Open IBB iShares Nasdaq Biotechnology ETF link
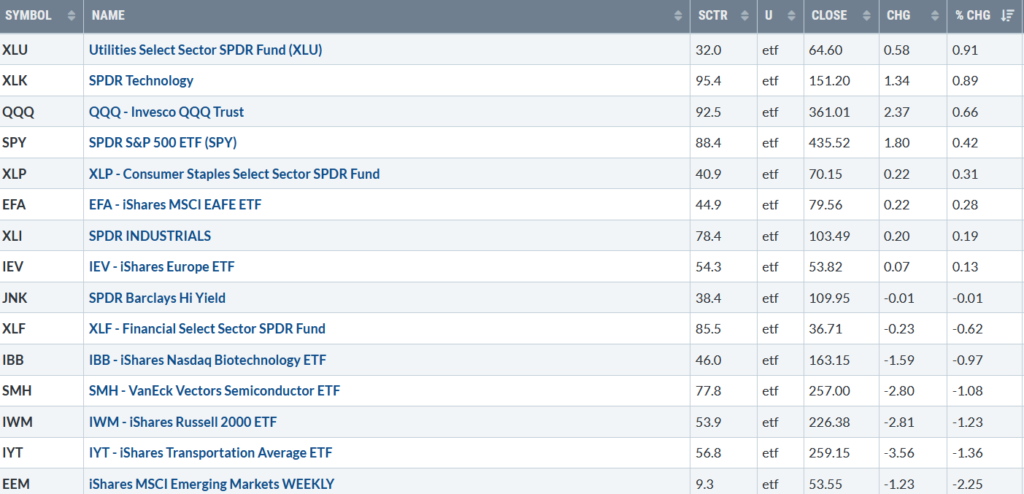The image size is (1024, 494). 208,360
